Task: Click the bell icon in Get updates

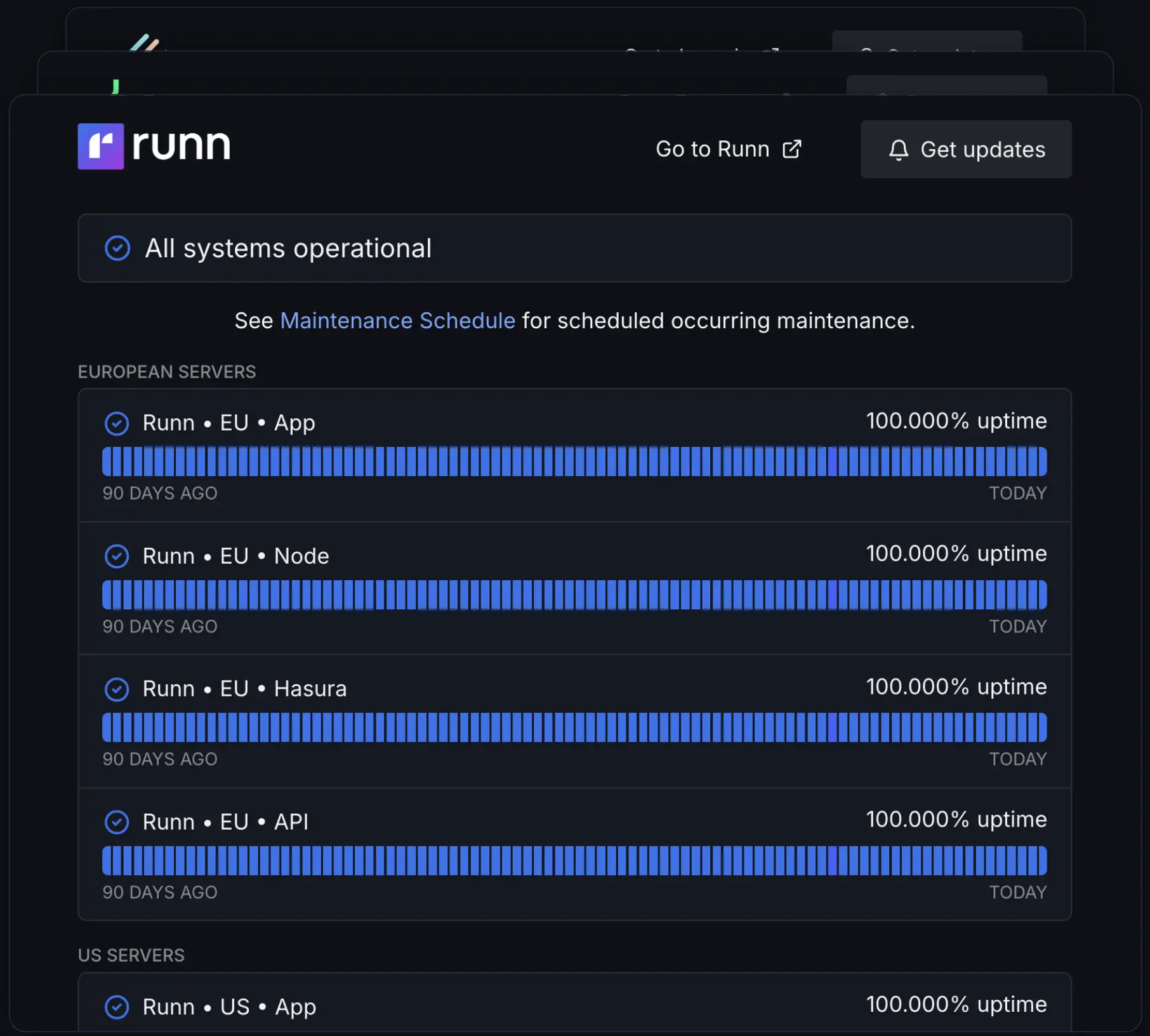Action: 898,150
